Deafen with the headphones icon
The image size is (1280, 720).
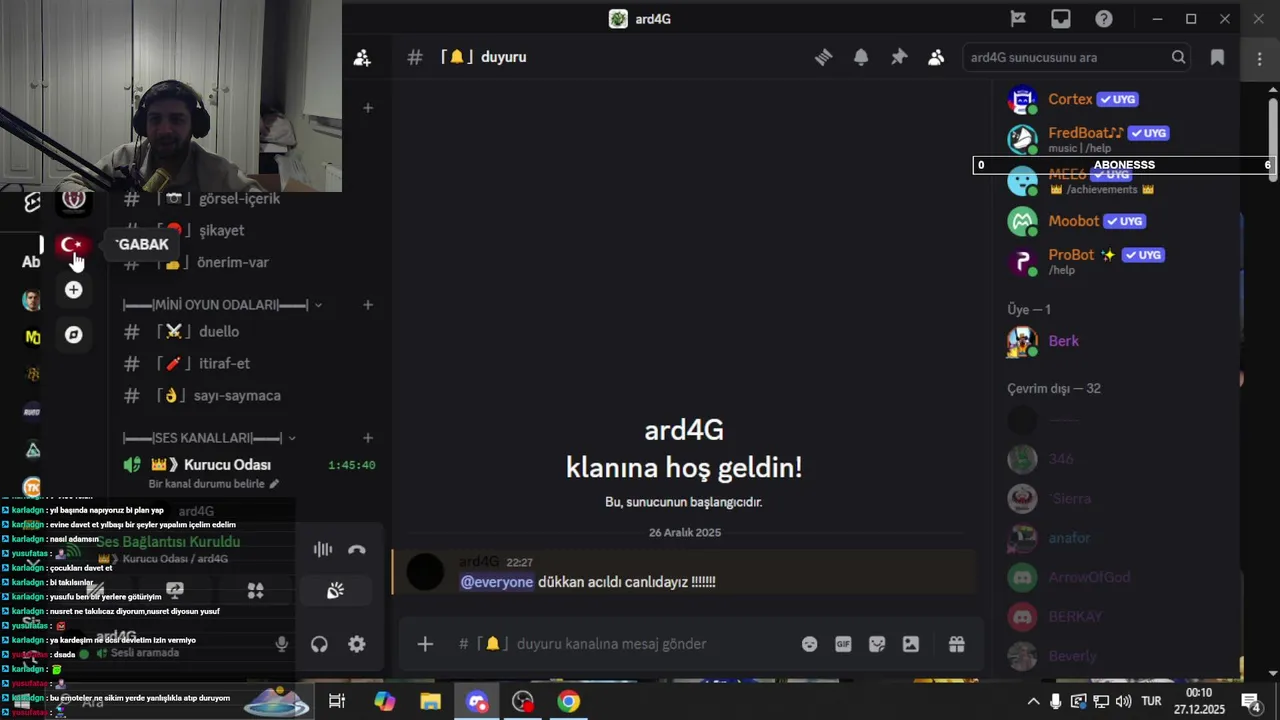[x=319, y=644]
